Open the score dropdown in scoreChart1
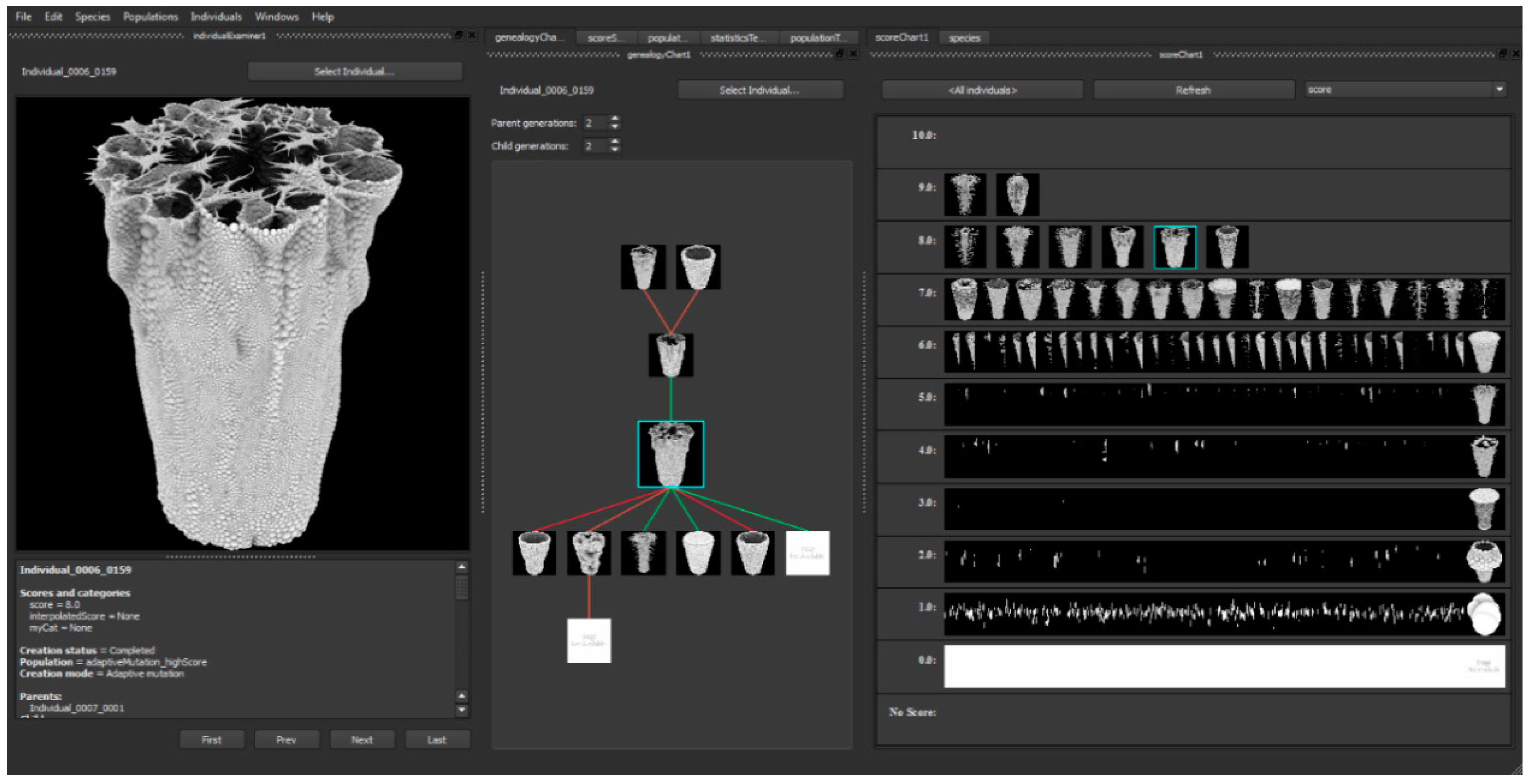1530x784 pixels. [1499, 89]
